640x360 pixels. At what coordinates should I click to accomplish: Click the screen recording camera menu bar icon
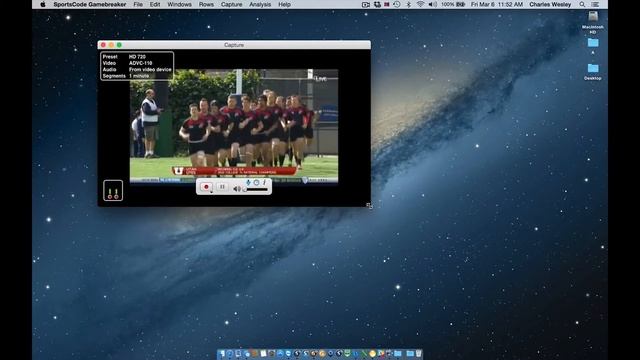pyautogui.click(x=365, y=4)
